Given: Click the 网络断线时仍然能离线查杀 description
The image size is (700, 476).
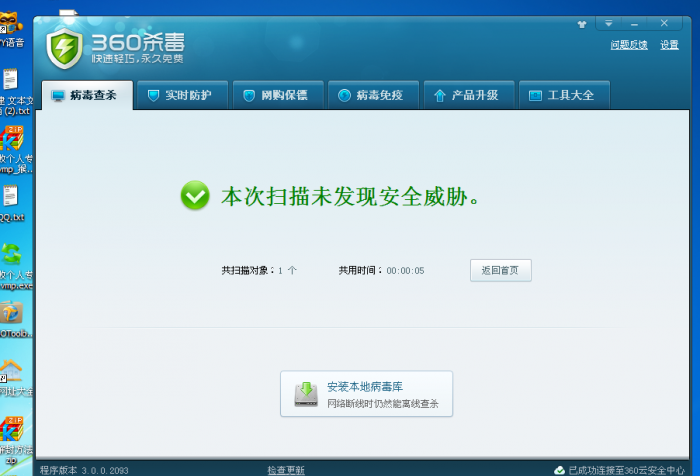Looking at the screenshot, I should [x=383, y=404].
